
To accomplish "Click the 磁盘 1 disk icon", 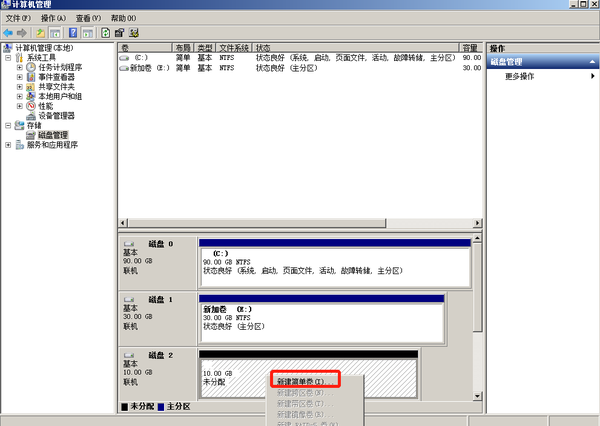I will tap(129, 300).
